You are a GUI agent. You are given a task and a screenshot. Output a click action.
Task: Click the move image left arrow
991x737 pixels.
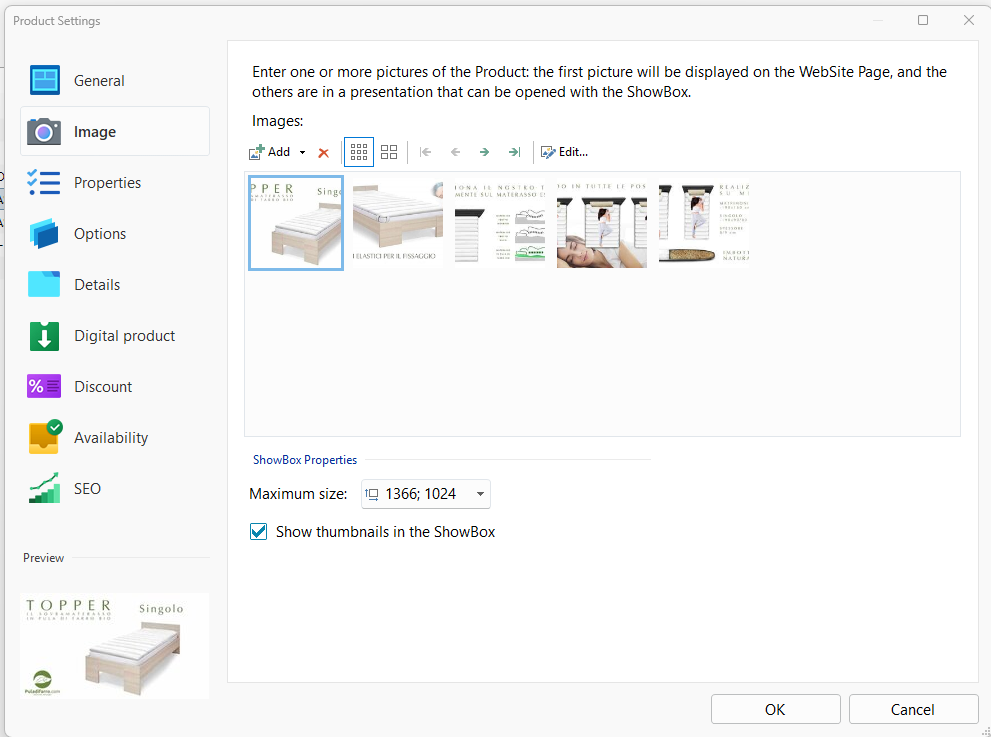455,152
